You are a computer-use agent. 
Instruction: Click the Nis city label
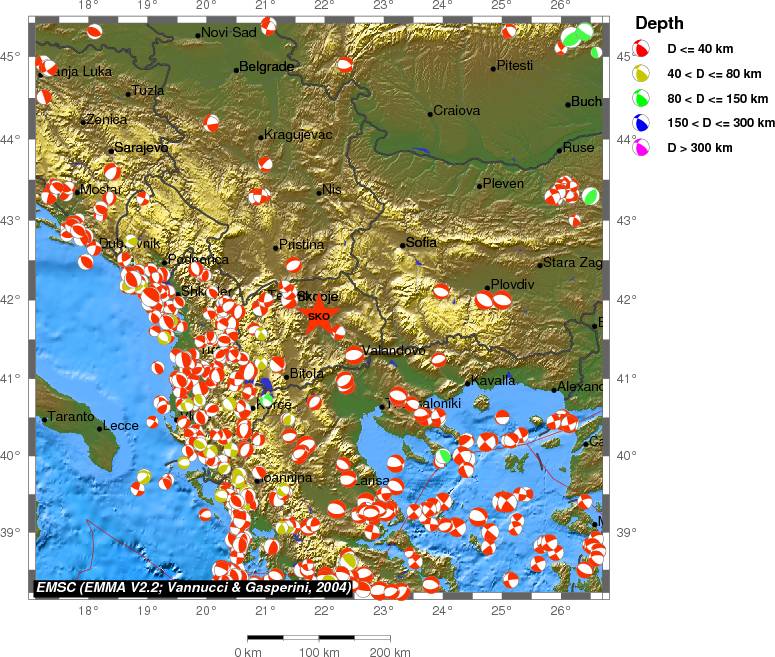[331, 189]
